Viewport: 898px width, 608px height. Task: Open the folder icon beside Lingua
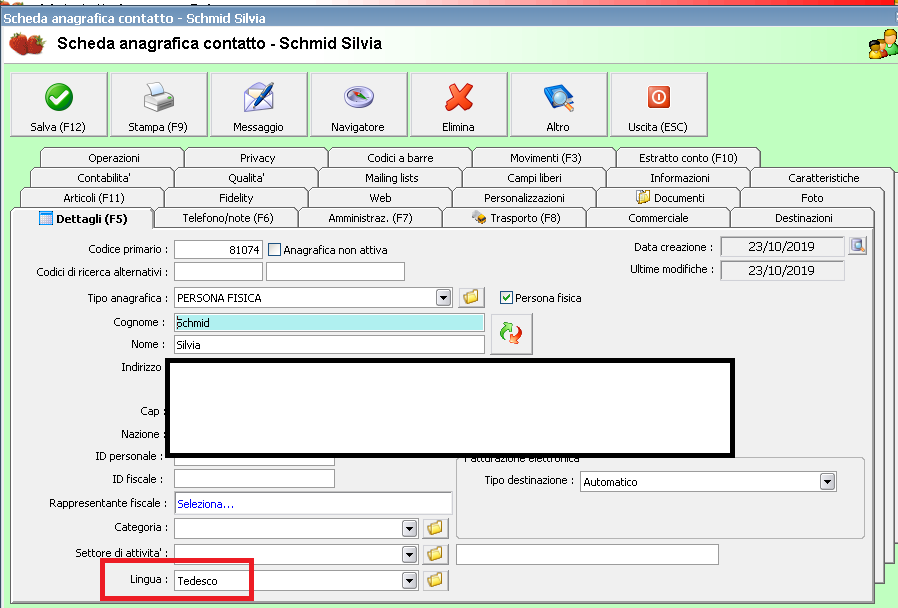point(435,580)
